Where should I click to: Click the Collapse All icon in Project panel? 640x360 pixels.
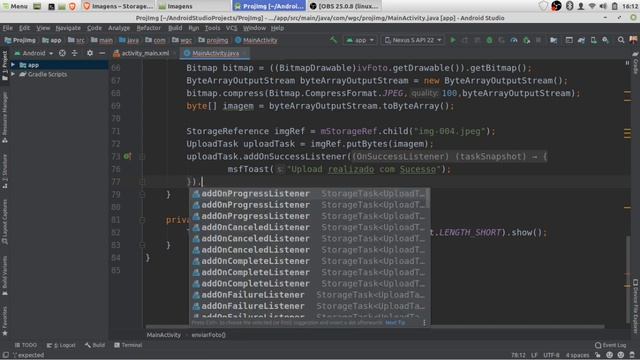coord(74,53)
